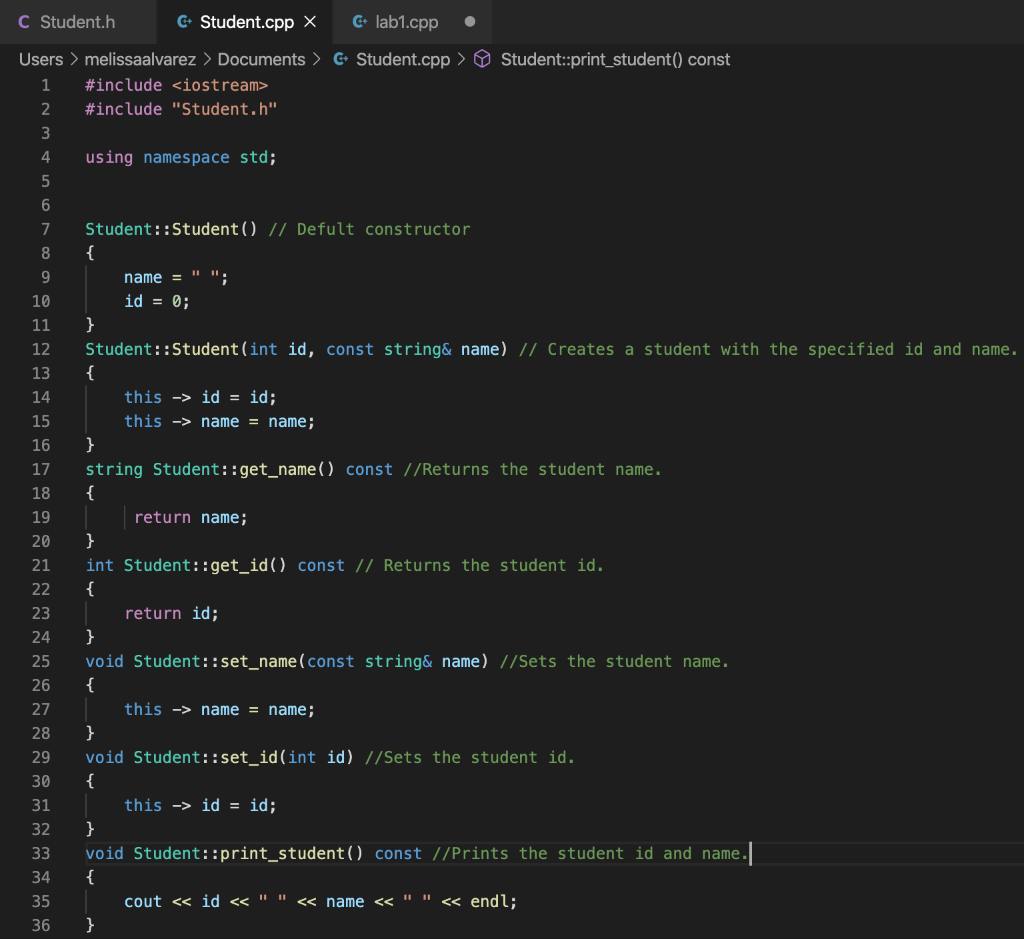Click on using namespace std; line
This screenshot has height=939, width=1024.
[181, 157]
